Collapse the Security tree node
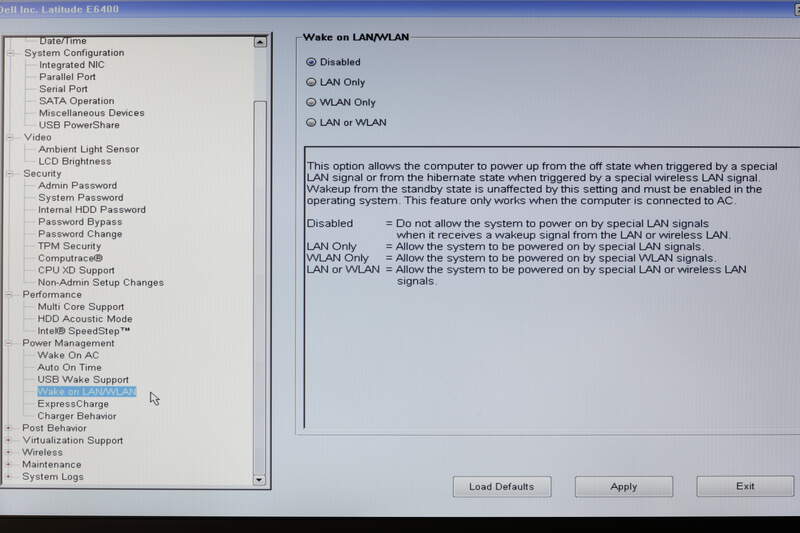This screenshot has height=533, width=800. pos(10,173)
